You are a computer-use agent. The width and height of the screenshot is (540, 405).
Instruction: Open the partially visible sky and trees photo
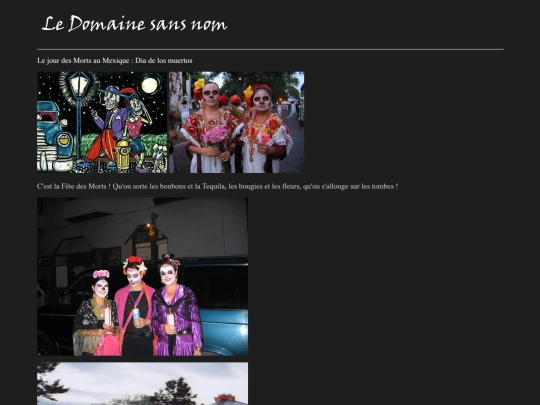tap(143, 384)
